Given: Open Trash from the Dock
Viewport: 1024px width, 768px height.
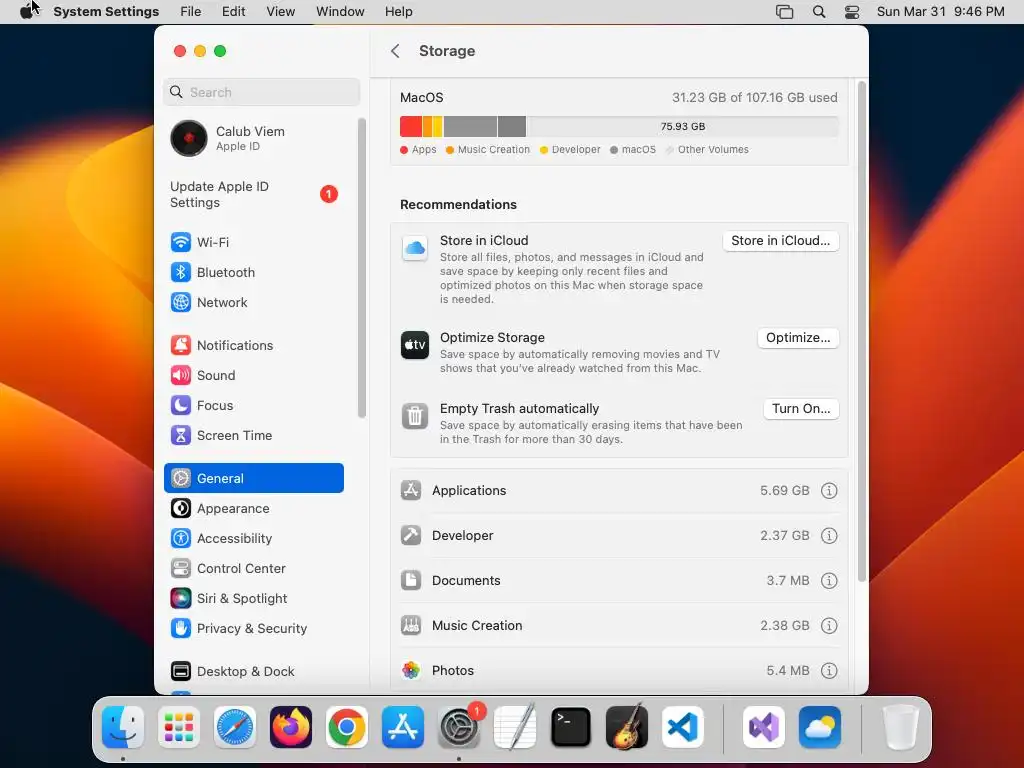Looking at the screenshot, I should tap(901, 727).
